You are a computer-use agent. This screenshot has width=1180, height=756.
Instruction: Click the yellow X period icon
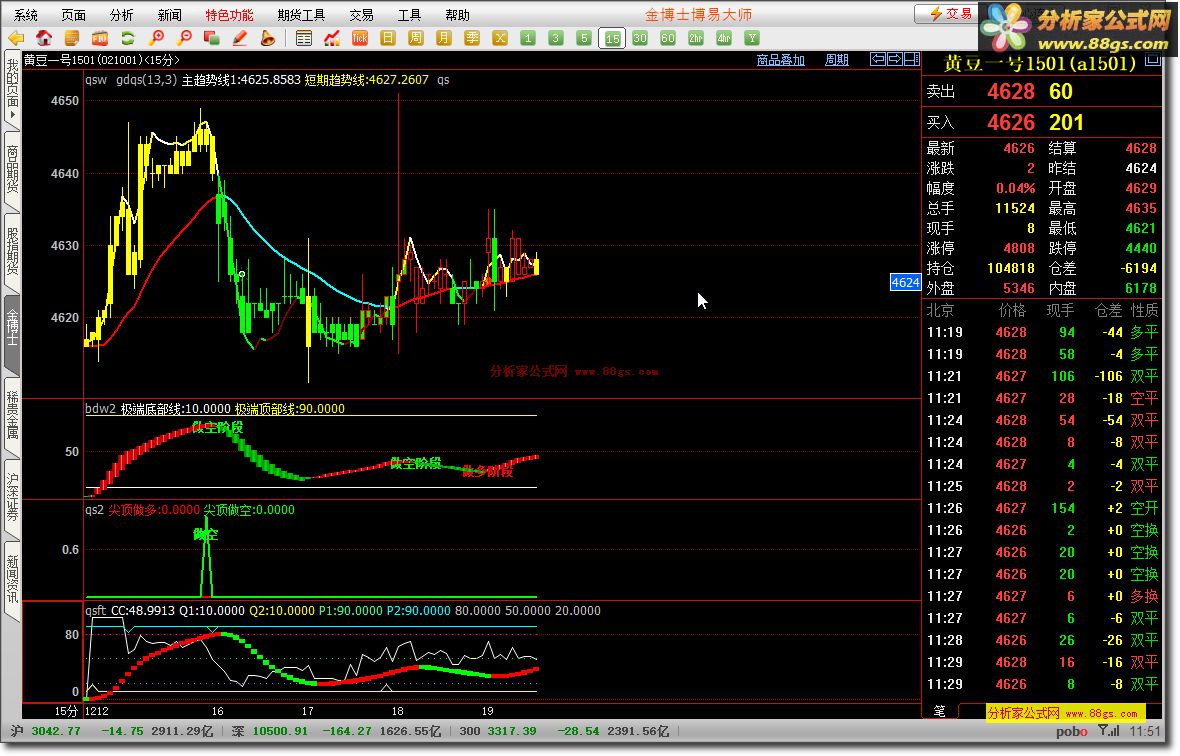coord(500,38)
